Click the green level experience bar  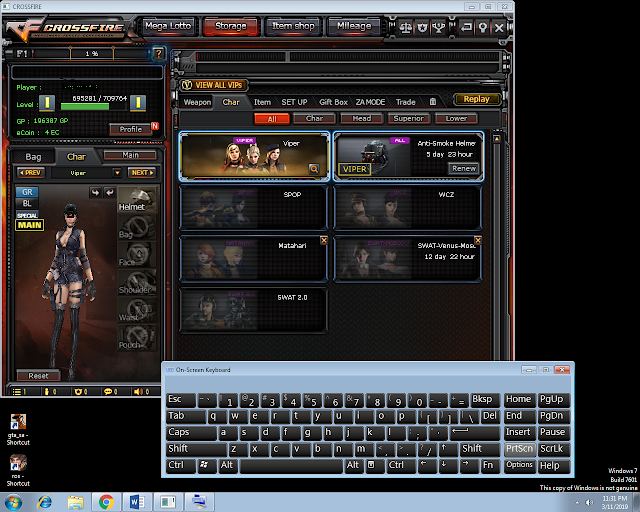(93, 107)
